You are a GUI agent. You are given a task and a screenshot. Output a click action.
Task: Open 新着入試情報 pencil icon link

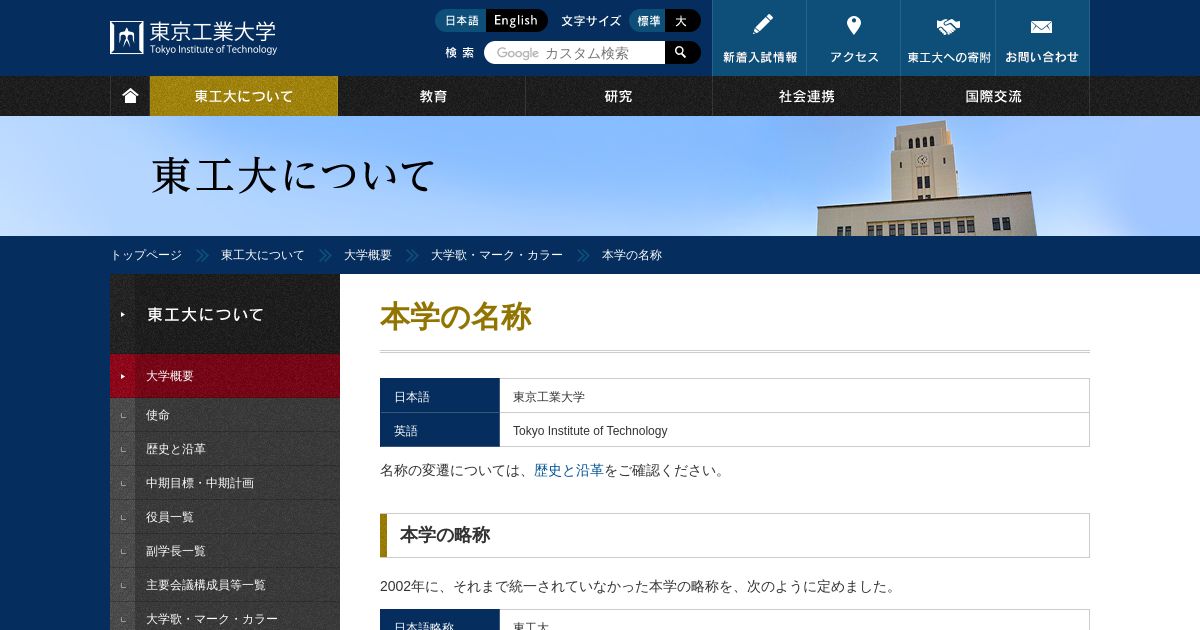tap(760, 38)
